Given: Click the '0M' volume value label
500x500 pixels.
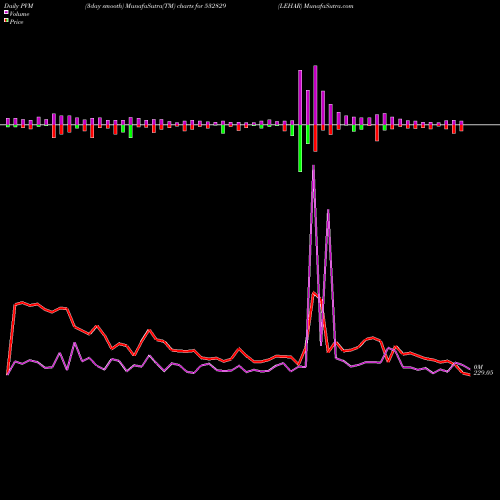Looking at the screenshot, I should click(478, 367).
